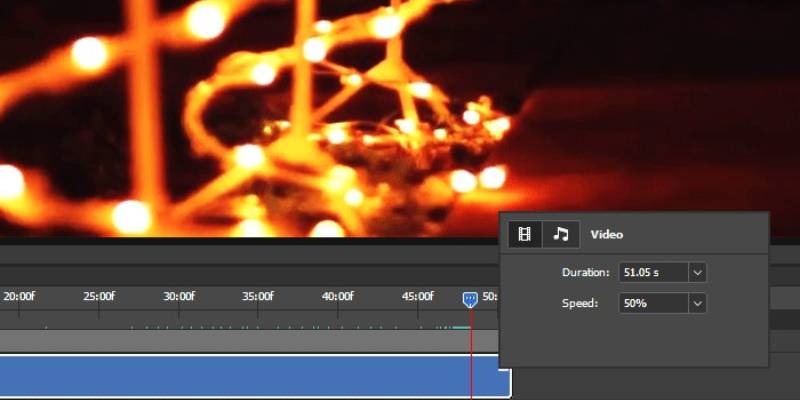The image size is (800, 400).
Task: Click the 45:00f mark on time ruler
Action: point(417,296)
